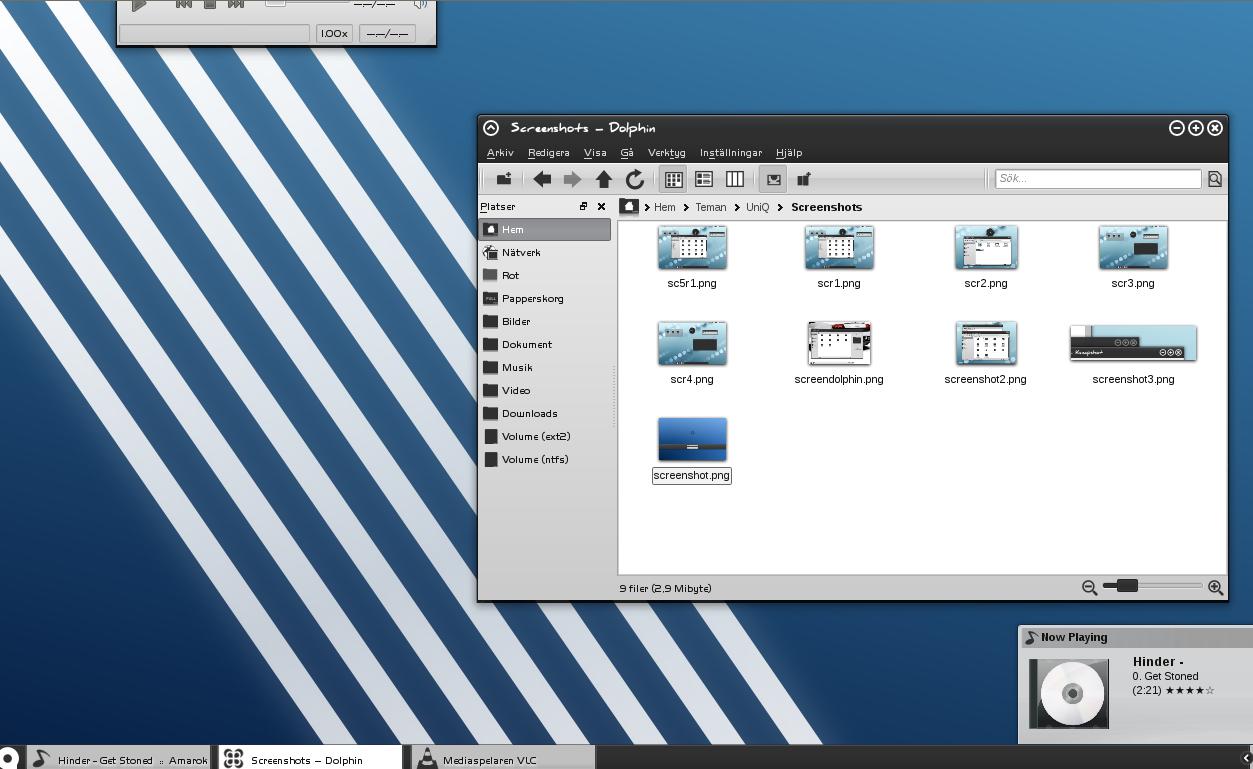
Task: Click the home icon in the breadcrumb bar
Action: 628,206
